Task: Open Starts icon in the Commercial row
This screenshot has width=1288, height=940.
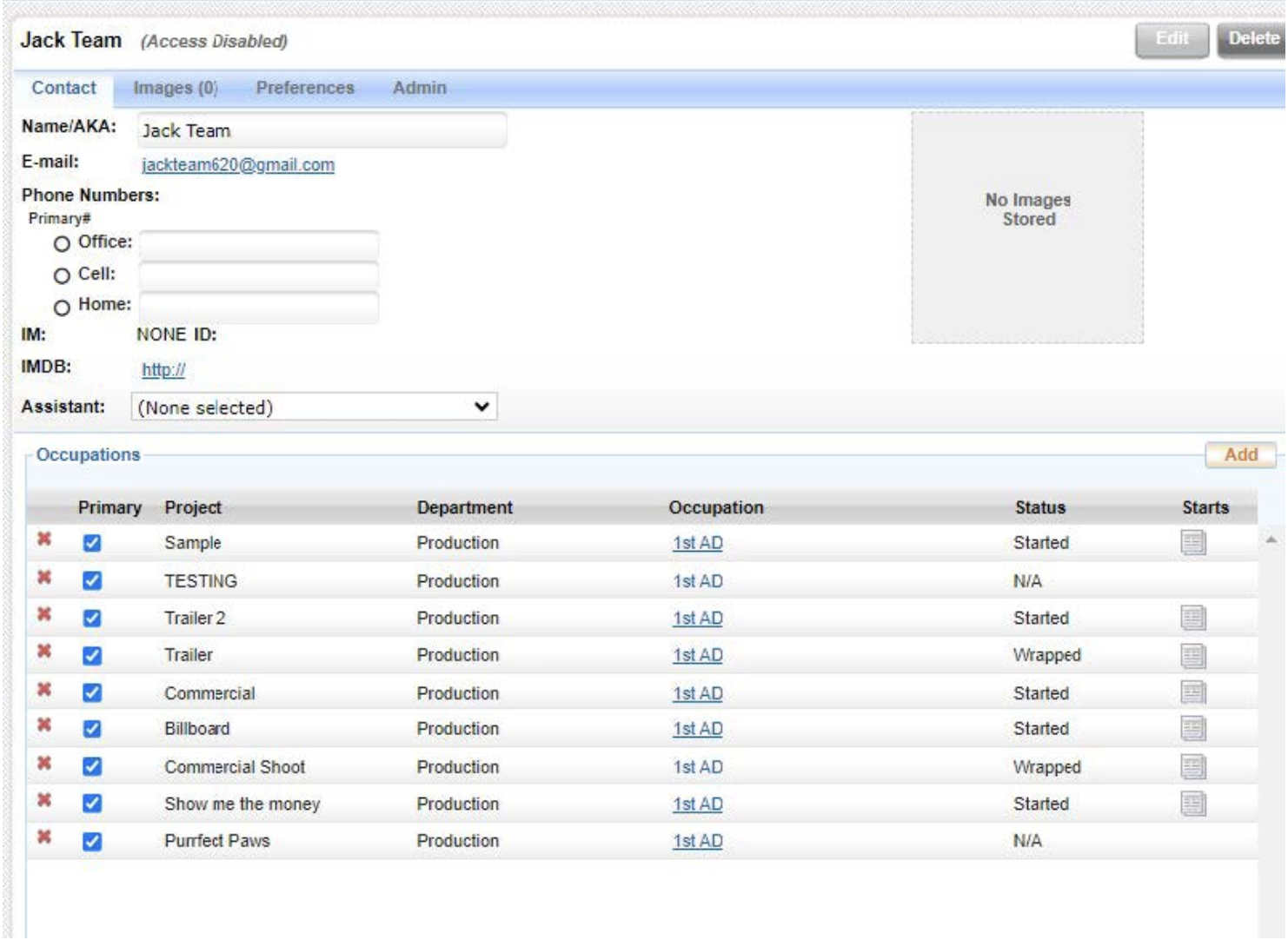Action: (x=1193, y=692)
